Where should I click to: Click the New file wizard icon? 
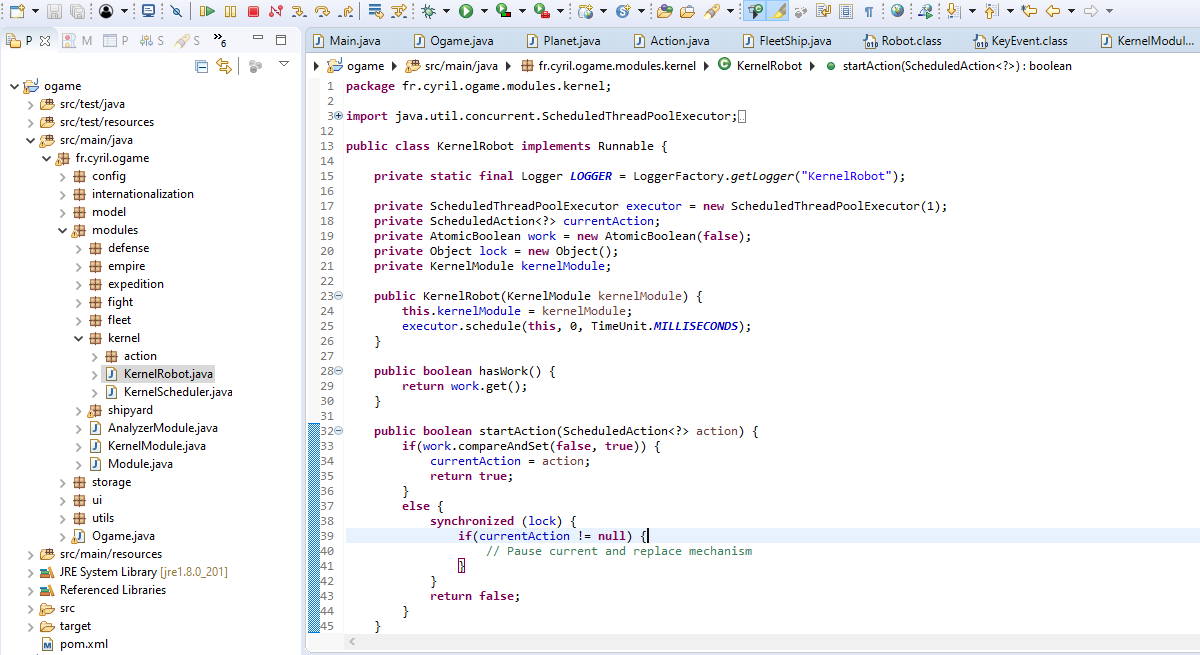[15, 11]
